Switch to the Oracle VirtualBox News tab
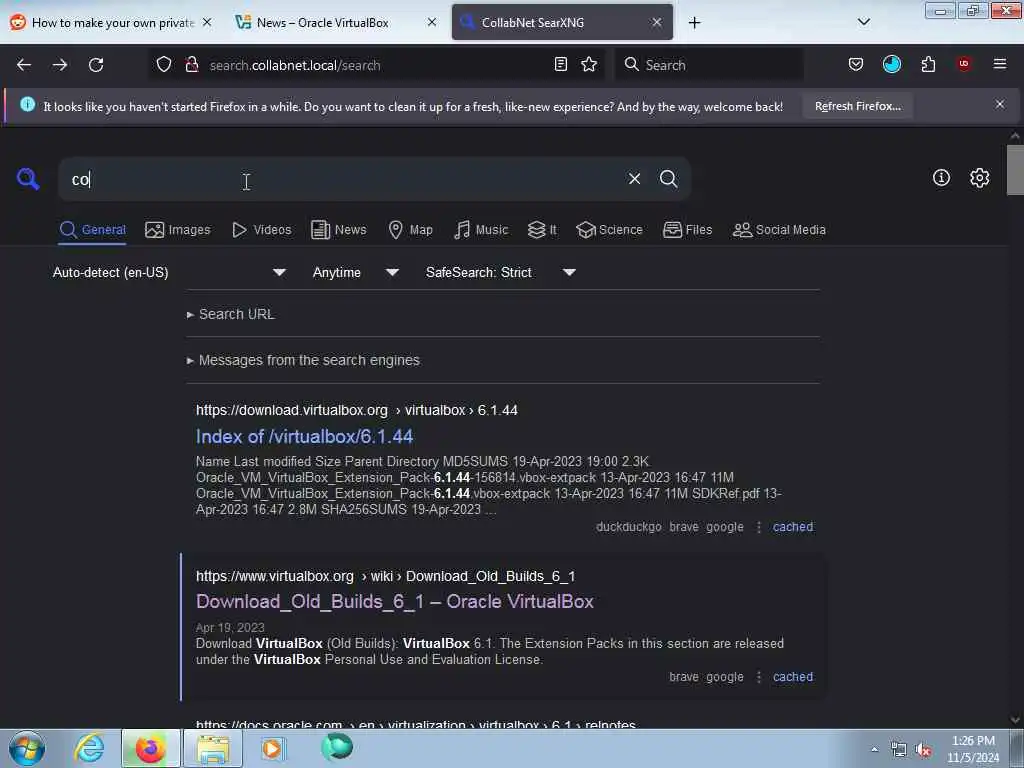 point(323,23)
